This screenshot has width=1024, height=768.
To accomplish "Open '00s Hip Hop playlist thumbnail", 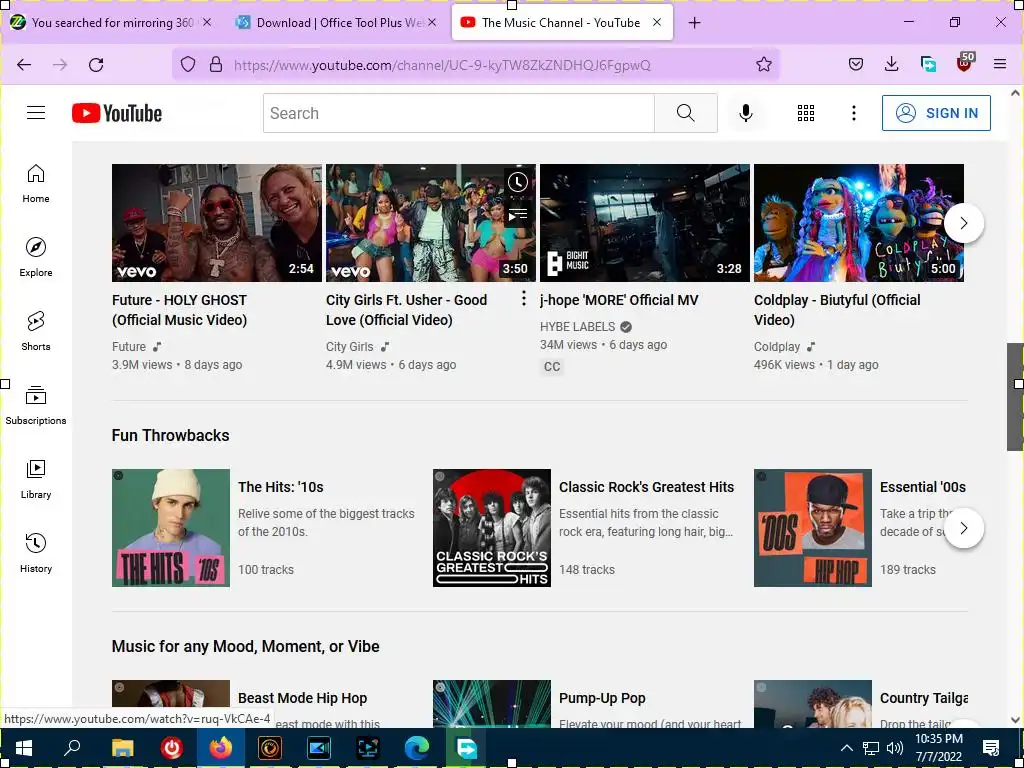I will click(812, 528).
